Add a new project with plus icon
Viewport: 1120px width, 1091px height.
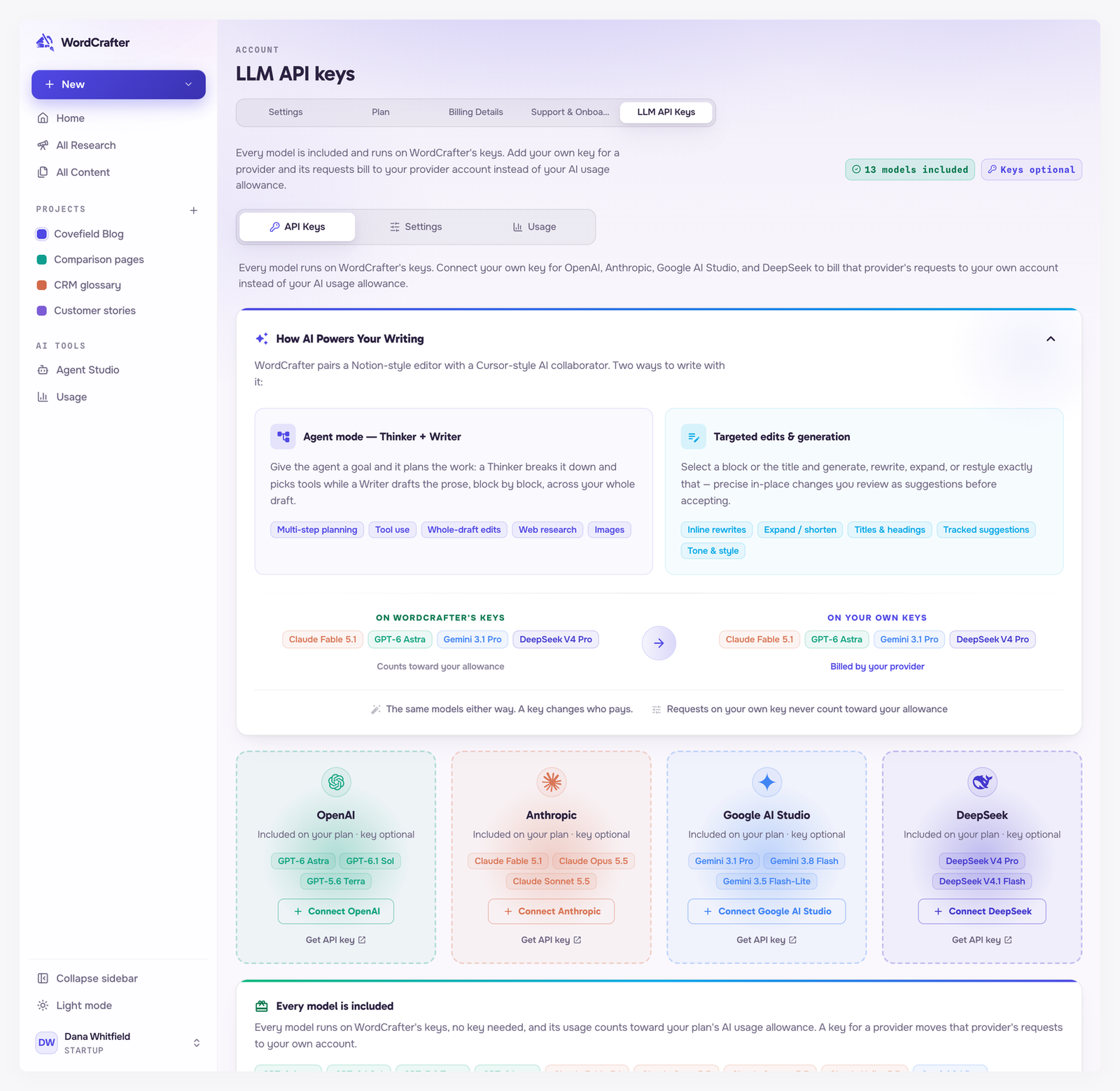194,210
